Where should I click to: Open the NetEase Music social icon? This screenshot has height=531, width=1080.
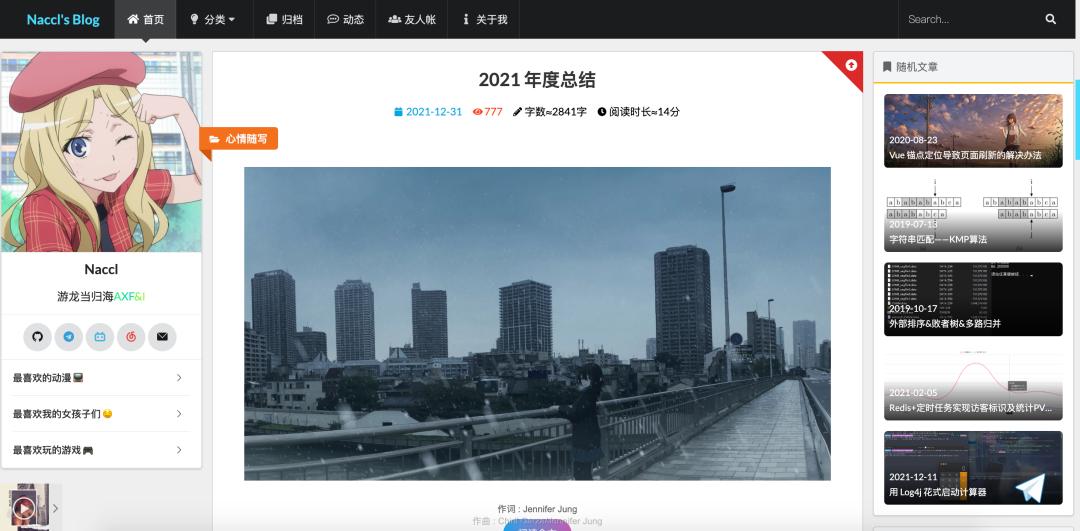pyautogui.click(x=131, y=337)
